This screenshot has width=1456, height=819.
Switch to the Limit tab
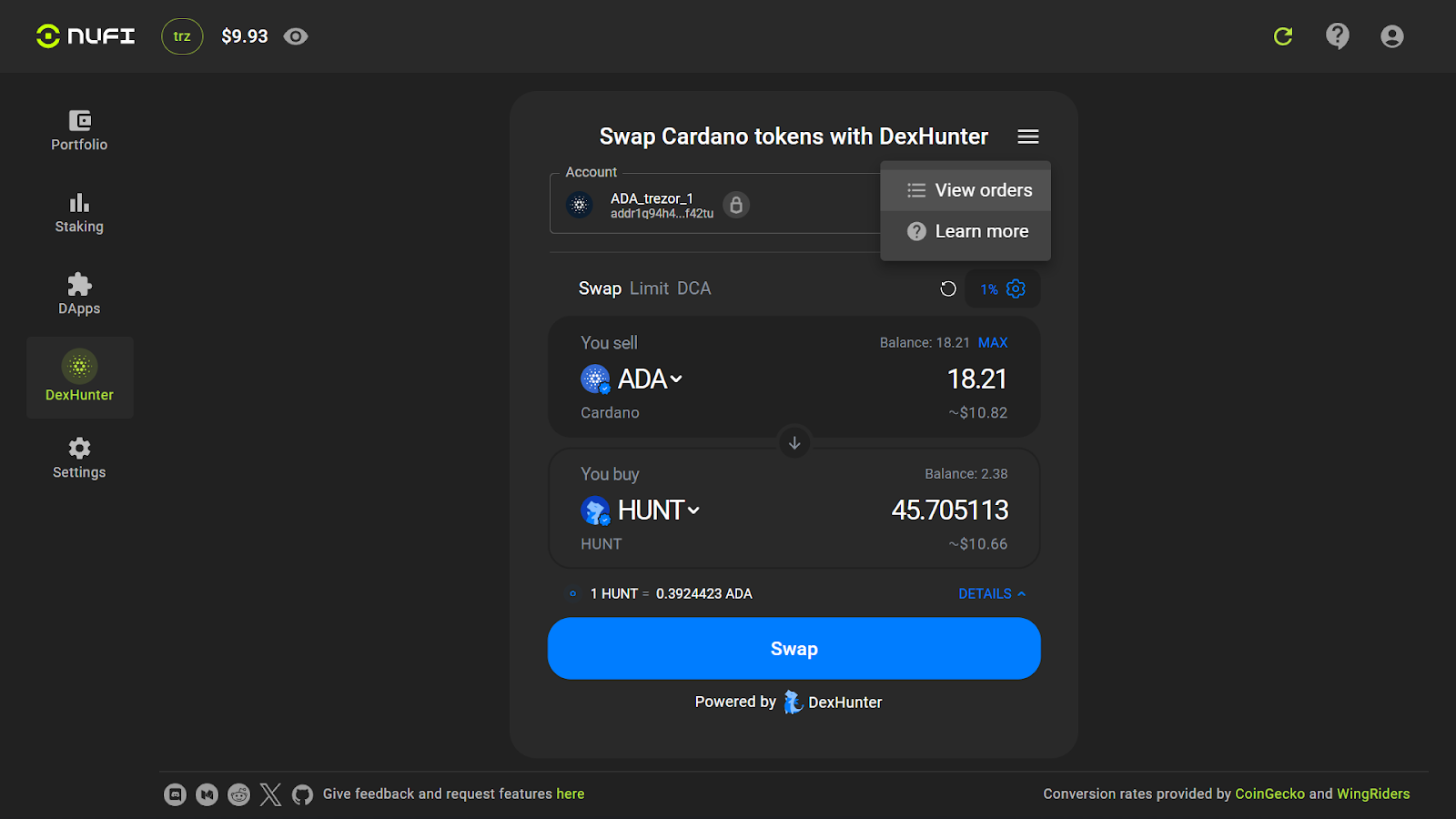pos(649,288)
